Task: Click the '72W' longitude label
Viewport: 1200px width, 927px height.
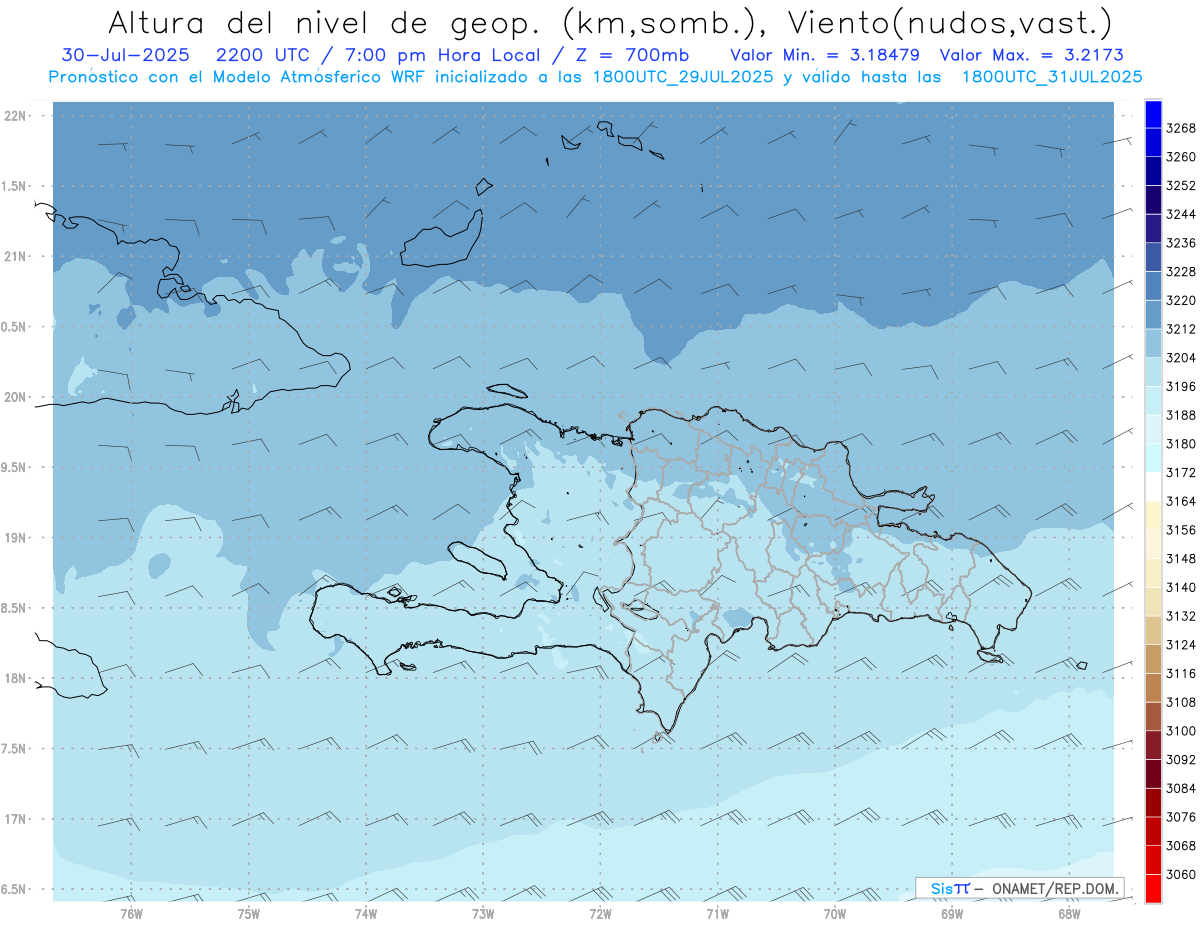Action: [x=600, y=914]
